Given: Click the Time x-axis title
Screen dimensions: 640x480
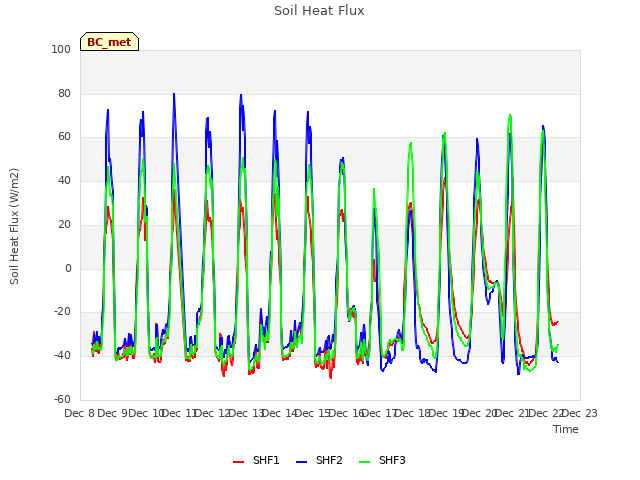Looking at the screenshot, I should (x=566, y=429).
